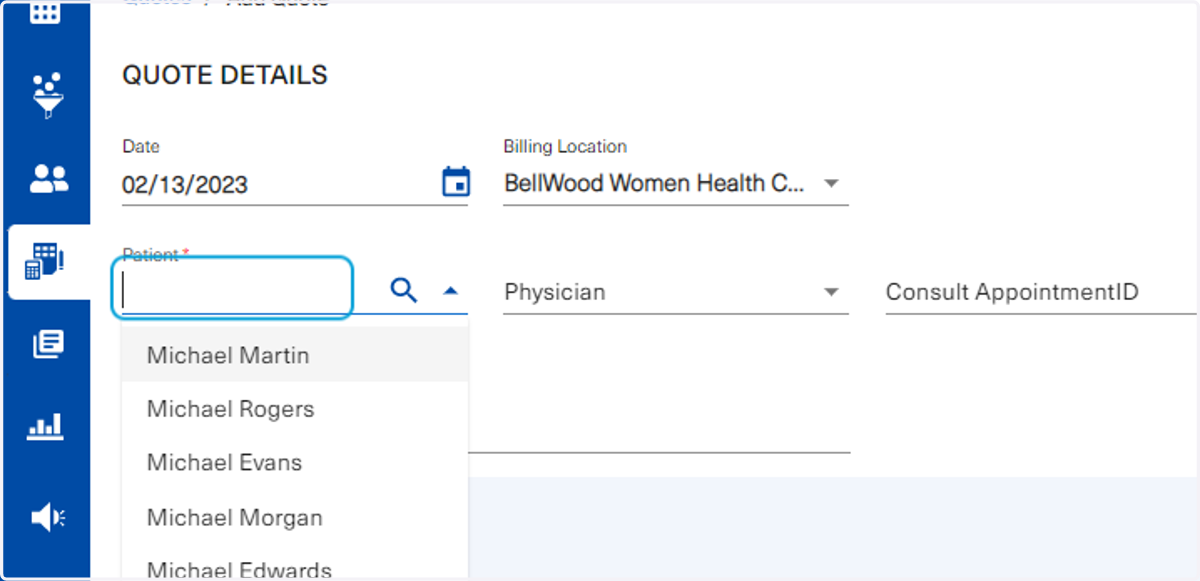
Task: Open the leads funnel icon in sidebar
Action: [47, 95]
